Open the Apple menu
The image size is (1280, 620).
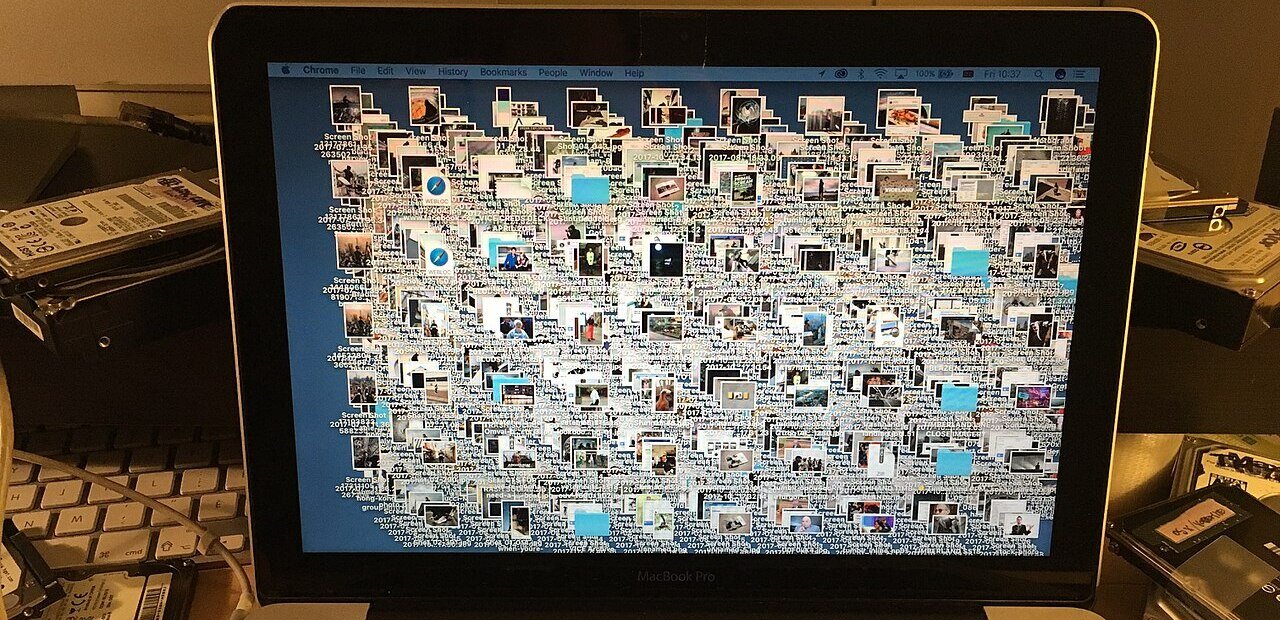[x=285, y=71]
